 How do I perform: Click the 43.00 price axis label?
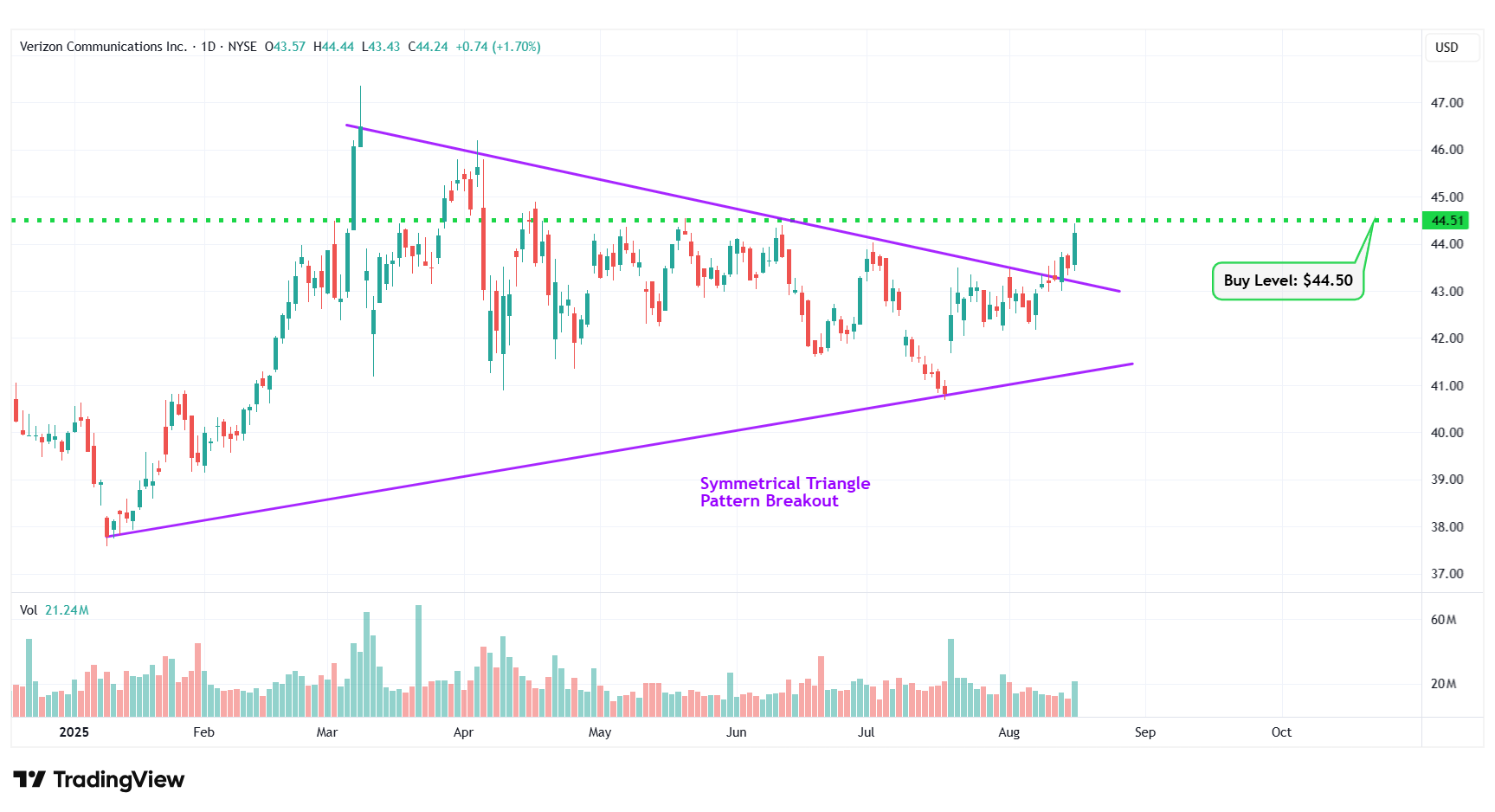point(1447,292)
